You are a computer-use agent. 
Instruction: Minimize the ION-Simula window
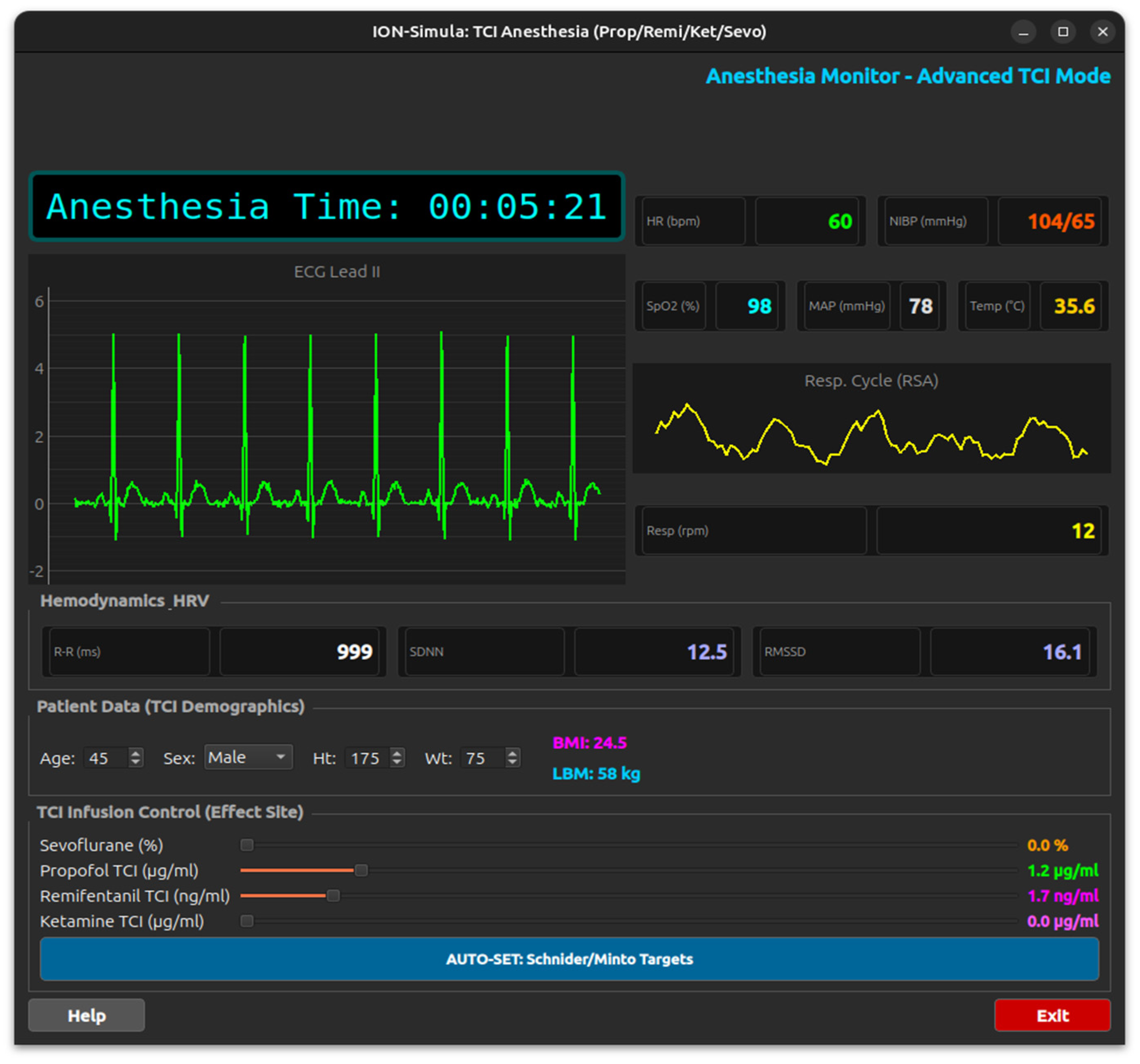click(x=1023, y=32)
